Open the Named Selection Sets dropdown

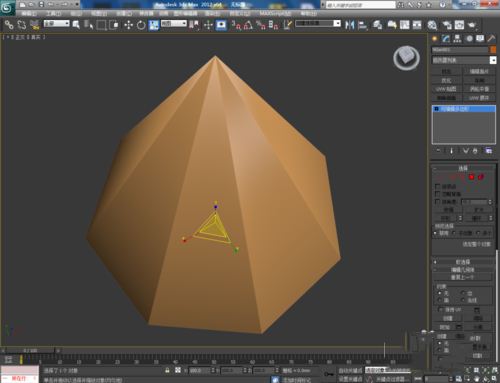tap(318, 23)
